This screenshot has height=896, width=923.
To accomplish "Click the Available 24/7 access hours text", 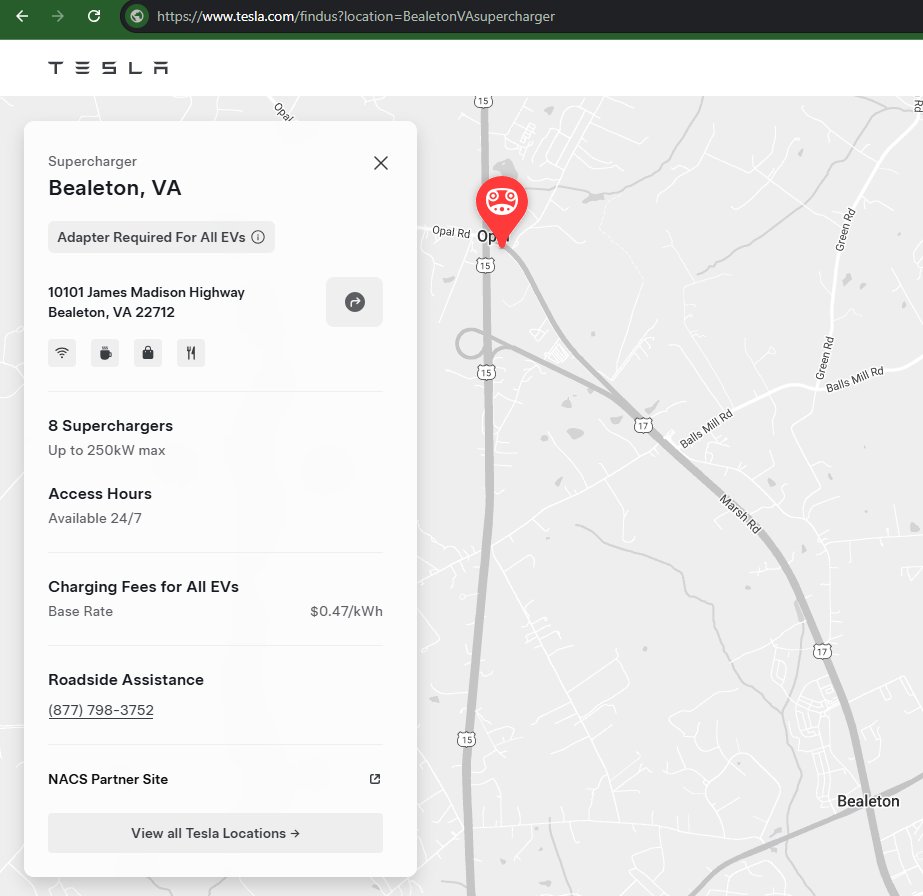I will 95,518.
